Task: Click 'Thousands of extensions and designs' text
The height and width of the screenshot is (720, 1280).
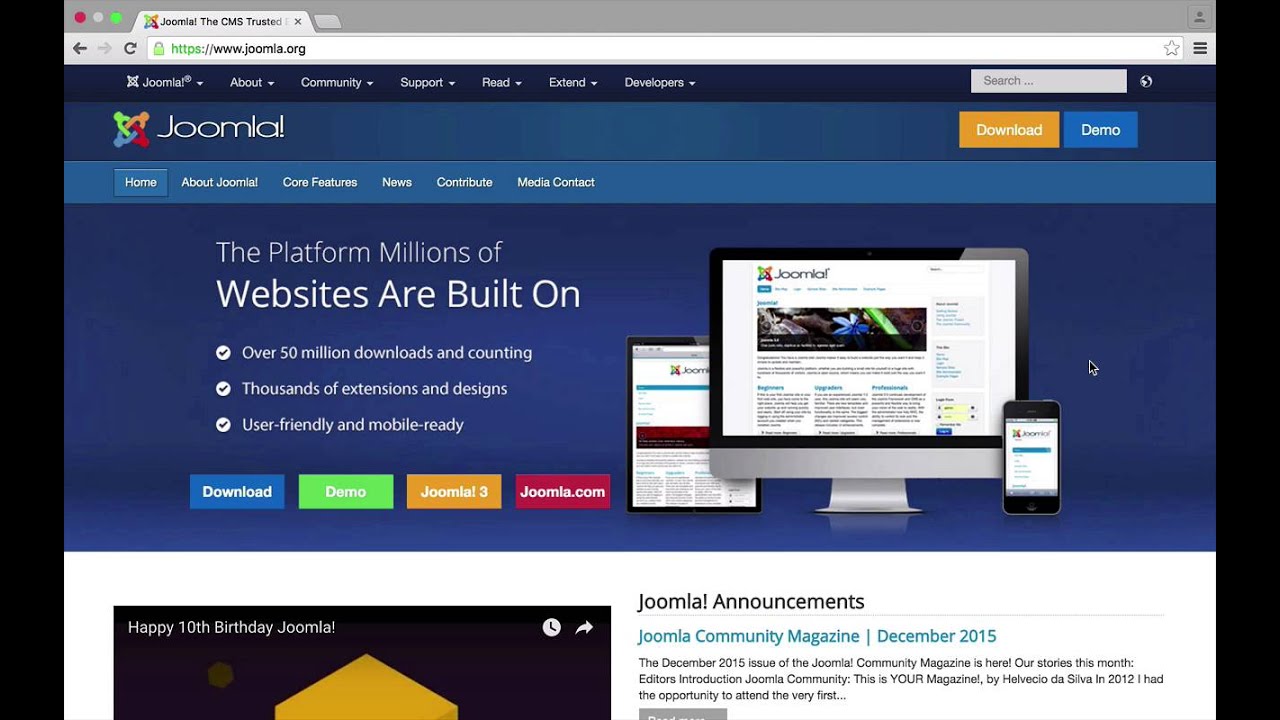Action: click(374, 389)
